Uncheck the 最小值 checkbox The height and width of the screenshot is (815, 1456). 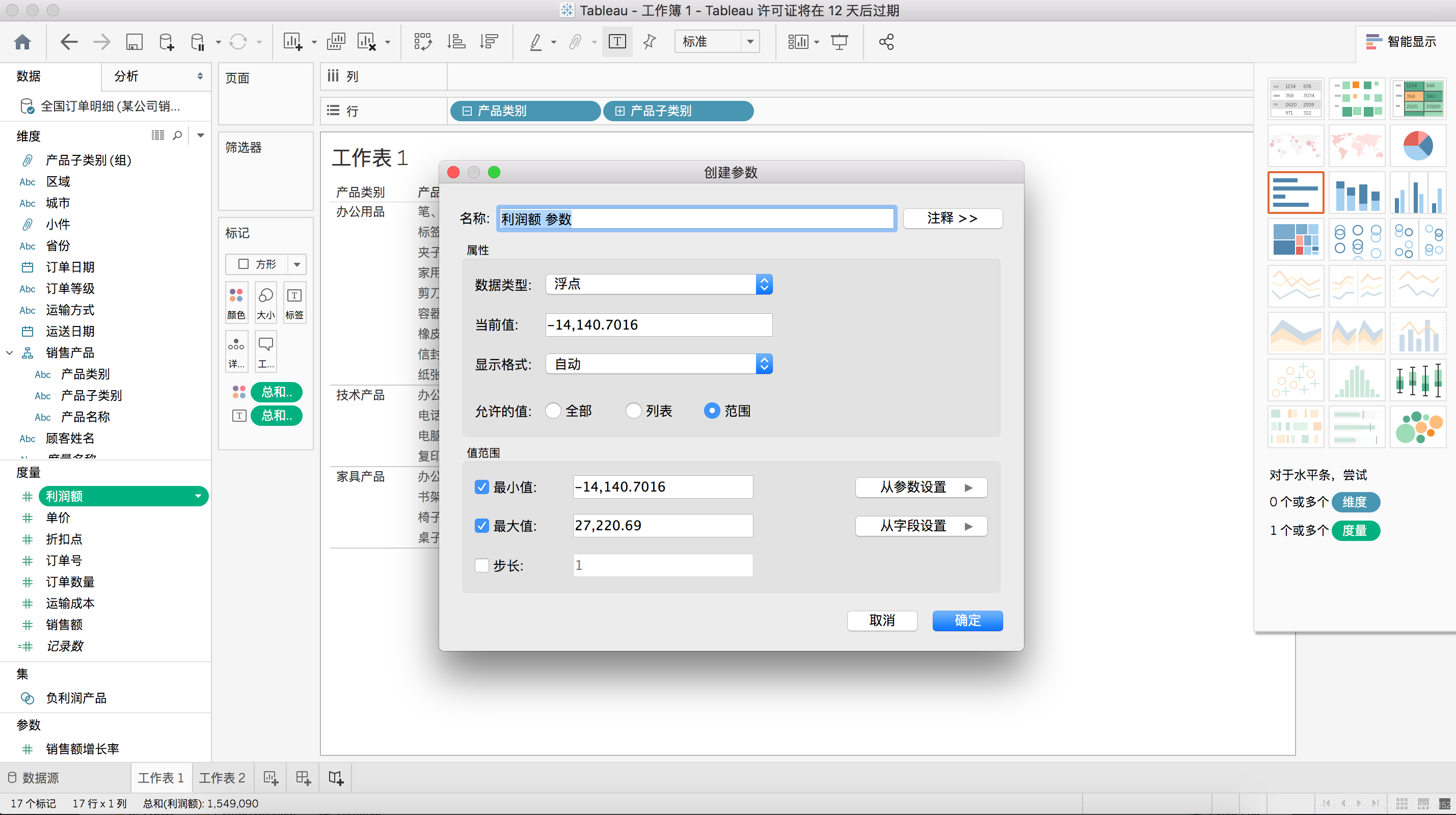pyautogui.click(x=481, y=487)
